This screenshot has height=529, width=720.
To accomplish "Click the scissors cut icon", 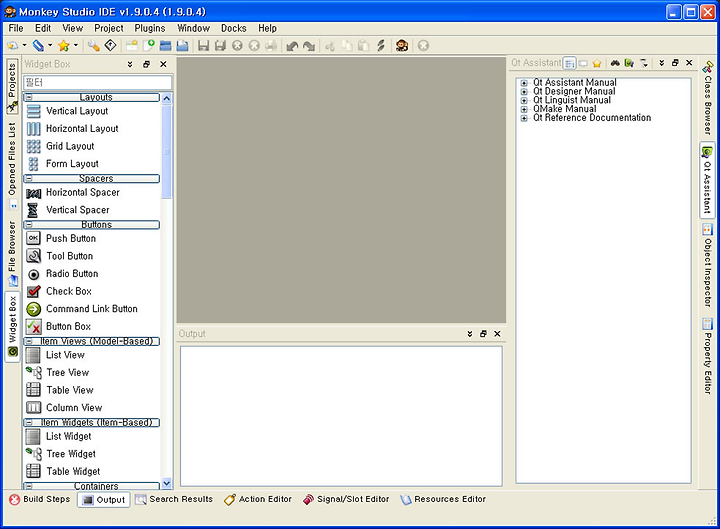I will pyautogui.click(x=330, y=45).
